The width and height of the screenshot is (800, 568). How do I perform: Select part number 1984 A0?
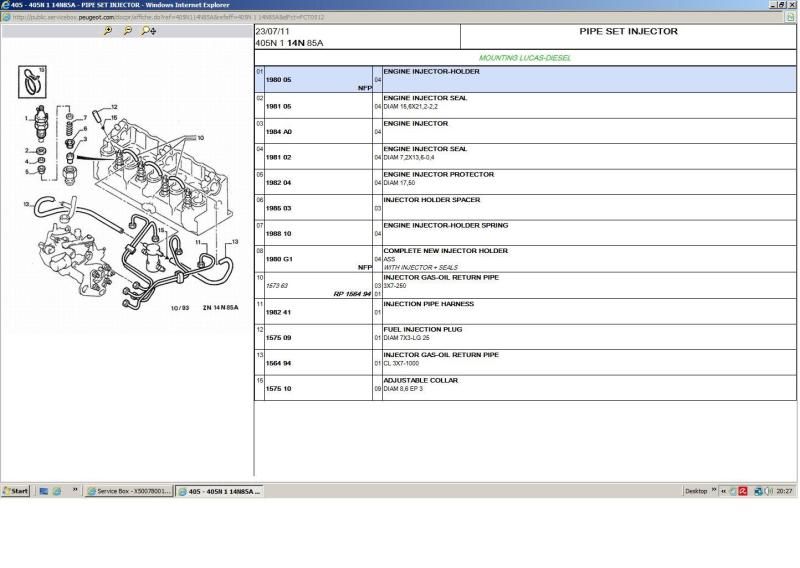click(279, 132)
